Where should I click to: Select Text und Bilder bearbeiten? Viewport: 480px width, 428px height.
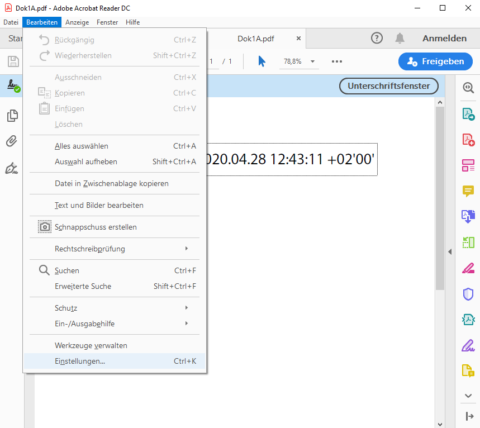(x=114, y=205)
